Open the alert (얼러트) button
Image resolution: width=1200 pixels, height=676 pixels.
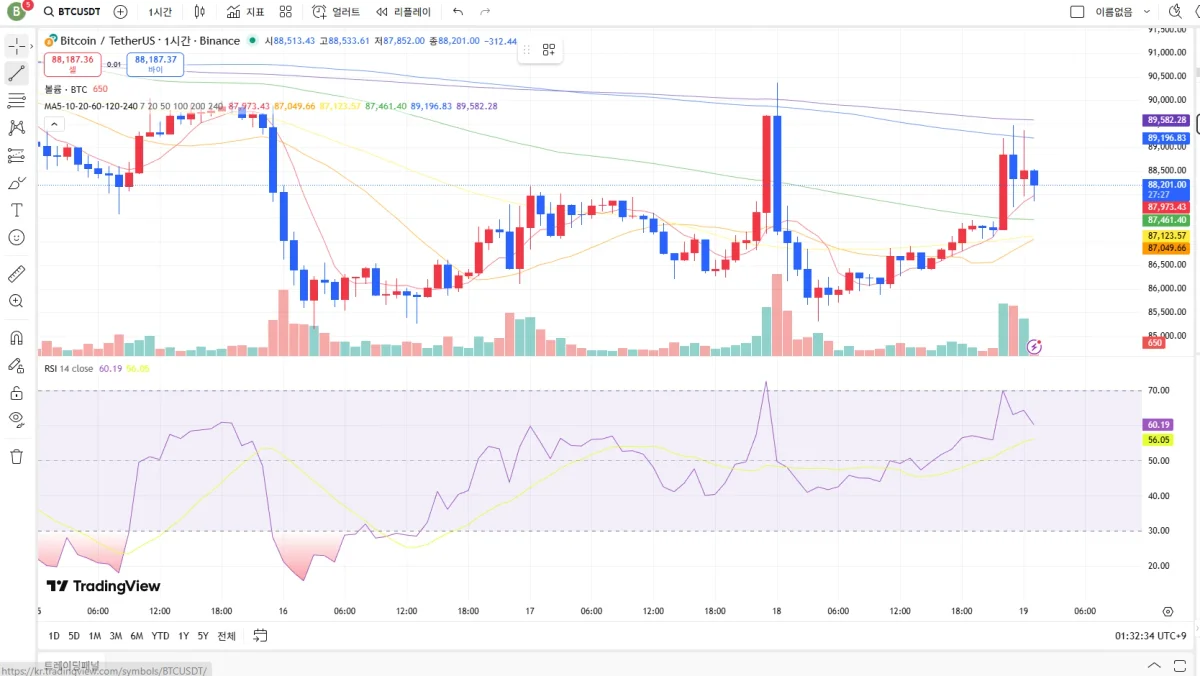pyautogui.click(x=336, y=12)
